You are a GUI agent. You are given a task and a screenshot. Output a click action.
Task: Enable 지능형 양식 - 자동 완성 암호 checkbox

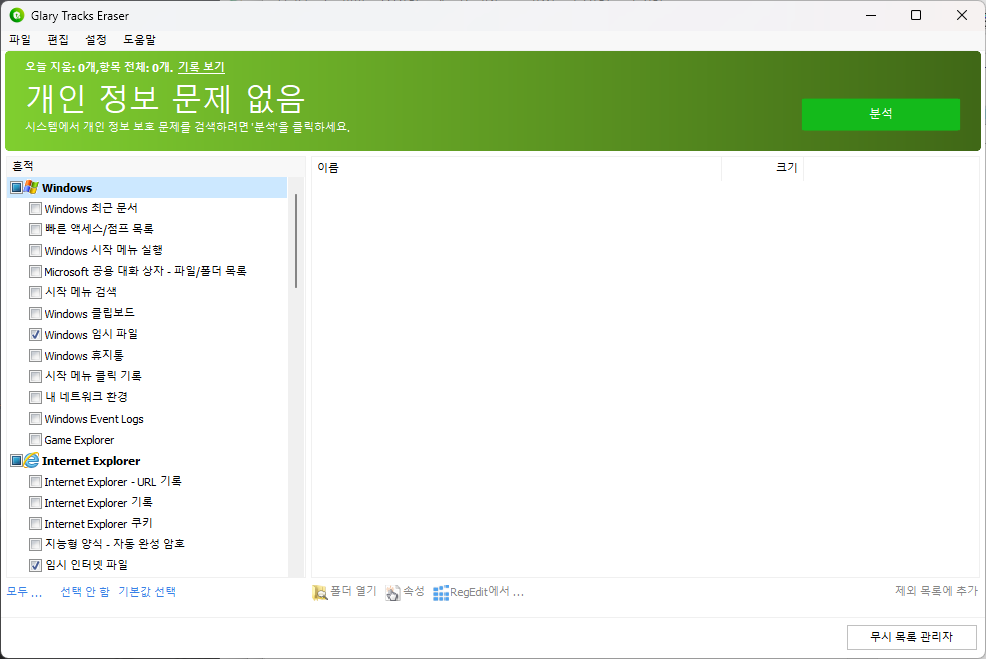(35, 544)
